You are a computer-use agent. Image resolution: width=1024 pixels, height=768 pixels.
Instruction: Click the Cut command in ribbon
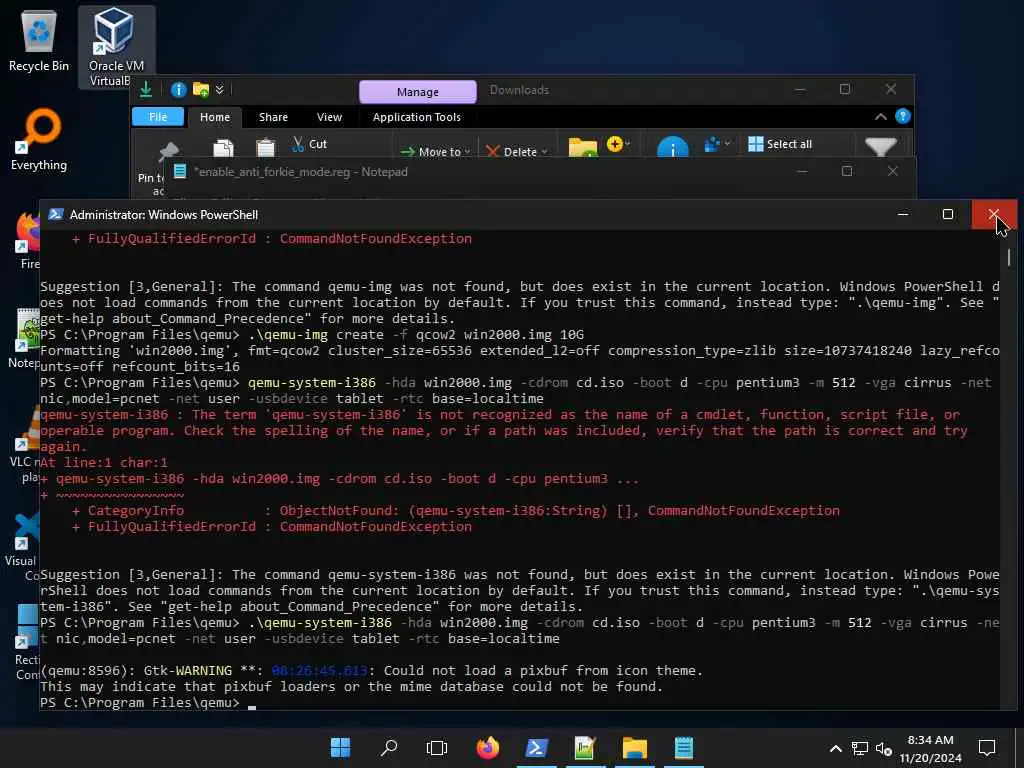tap(310, 144)
